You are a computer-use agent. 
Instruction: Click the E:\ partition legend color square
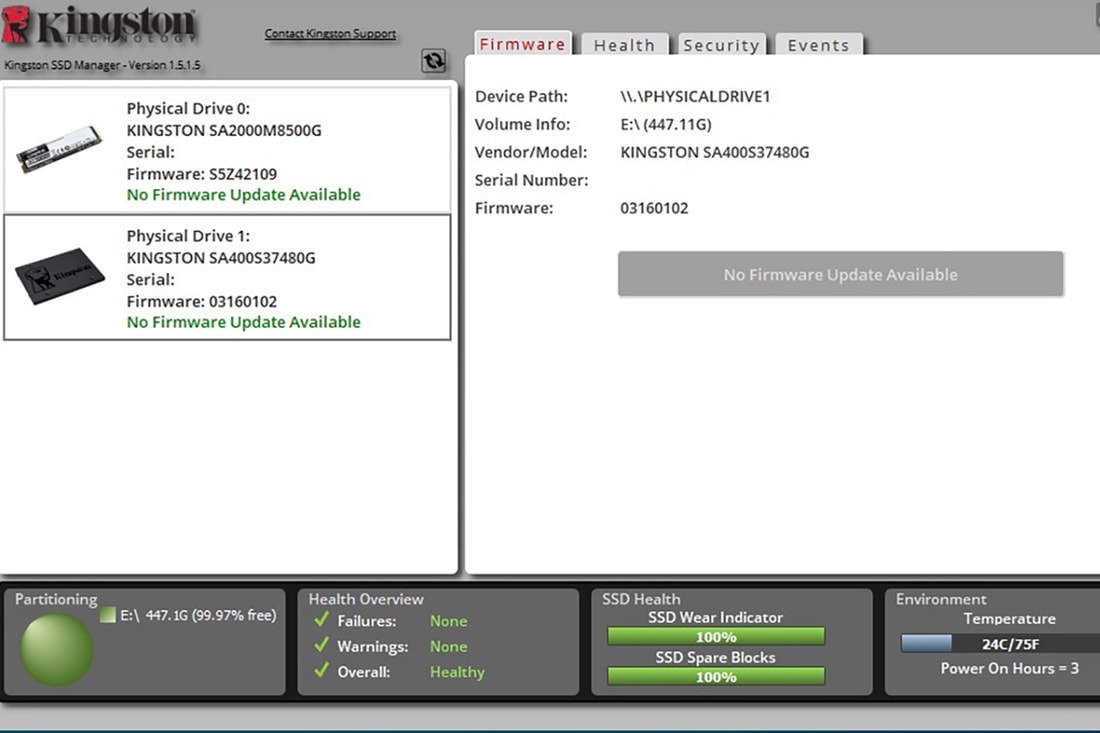(107, 616)
